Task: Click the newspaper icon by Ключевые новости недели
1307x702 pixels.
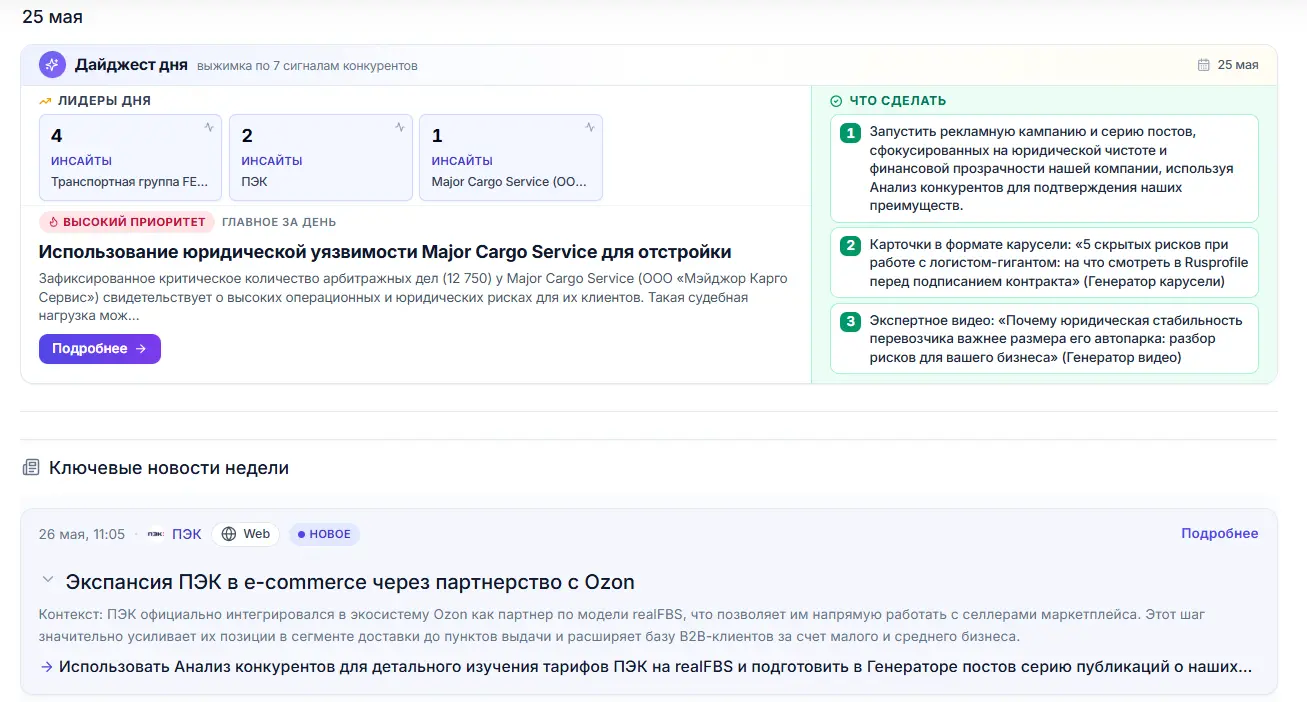Action: [x=31, y=468]
